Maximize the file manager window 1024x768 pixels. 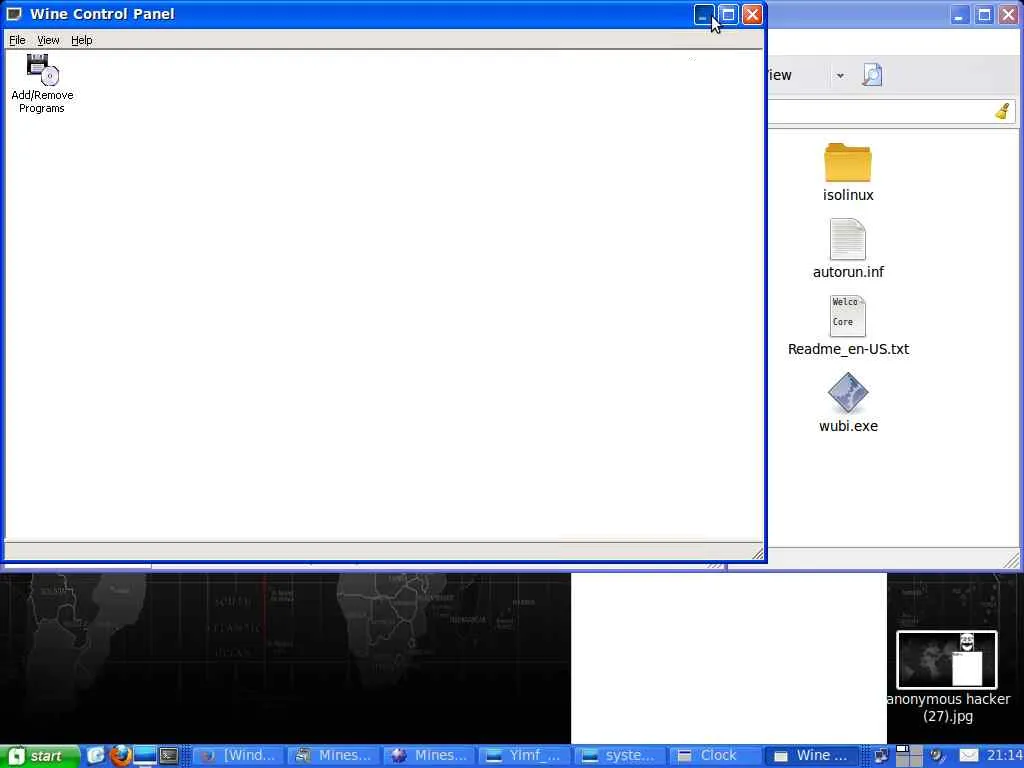pos(984,14)
